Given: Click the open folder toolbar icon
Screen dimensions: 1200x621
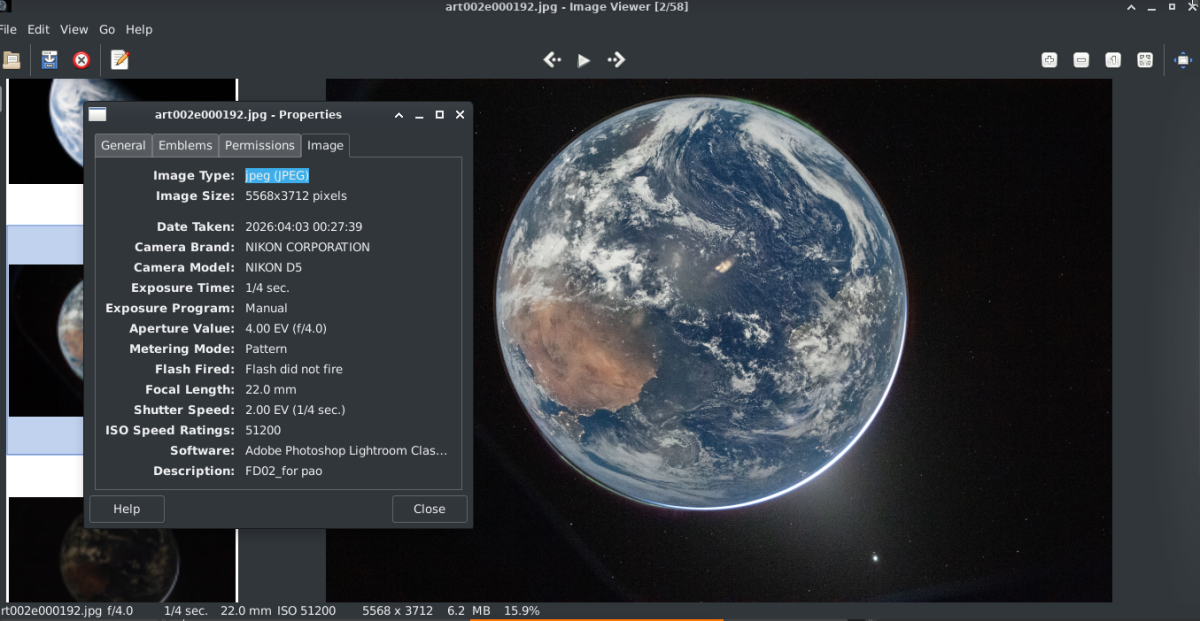Looking at the screenshot, I should (x=10, y=60).
